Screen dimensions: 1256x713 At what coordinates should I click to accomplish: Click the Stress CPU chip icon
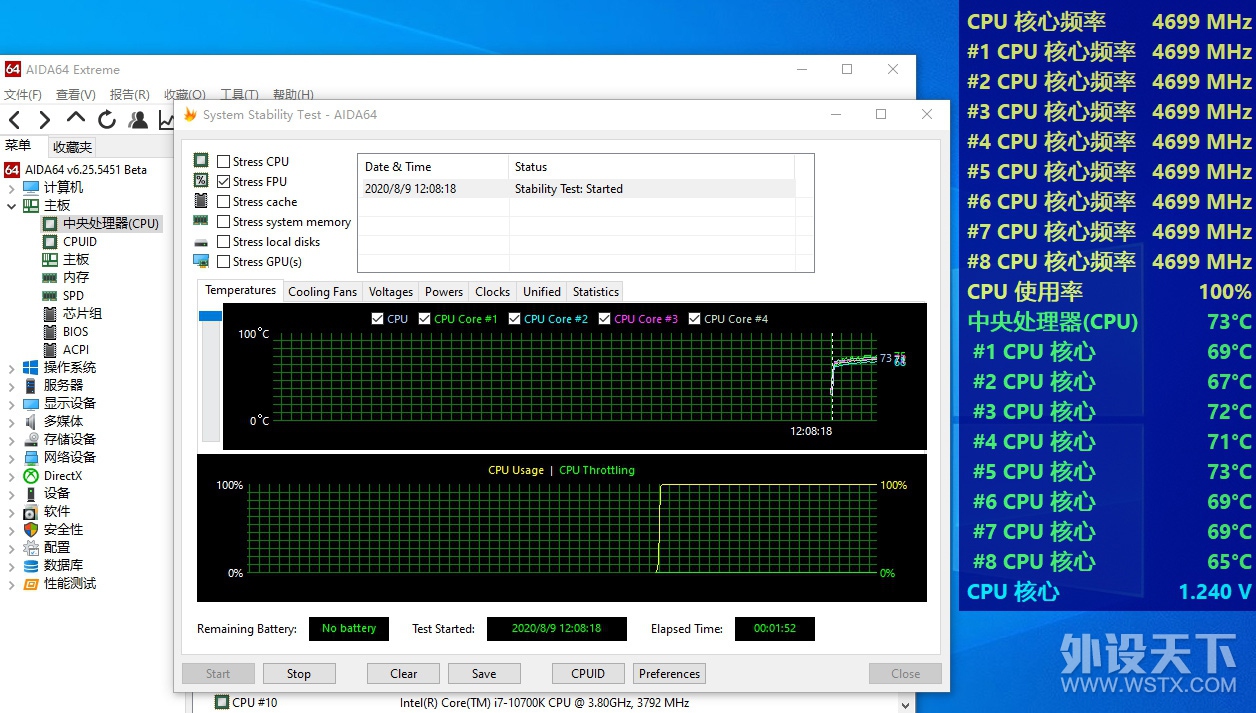201,161
